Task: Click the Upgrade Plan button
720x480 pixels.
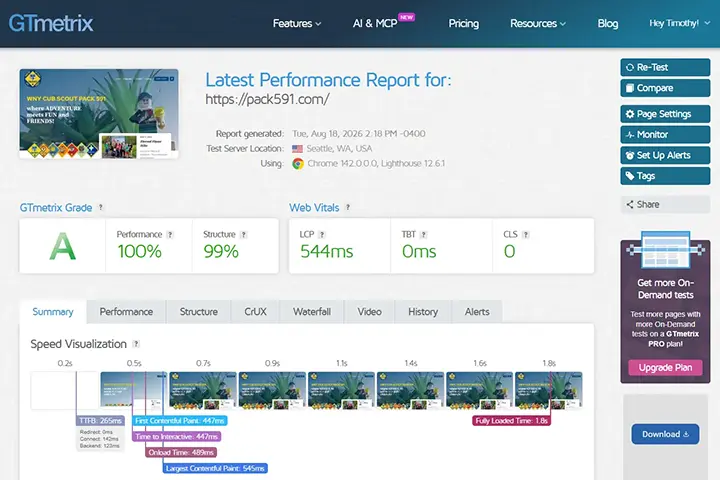Action: (665, 367)
